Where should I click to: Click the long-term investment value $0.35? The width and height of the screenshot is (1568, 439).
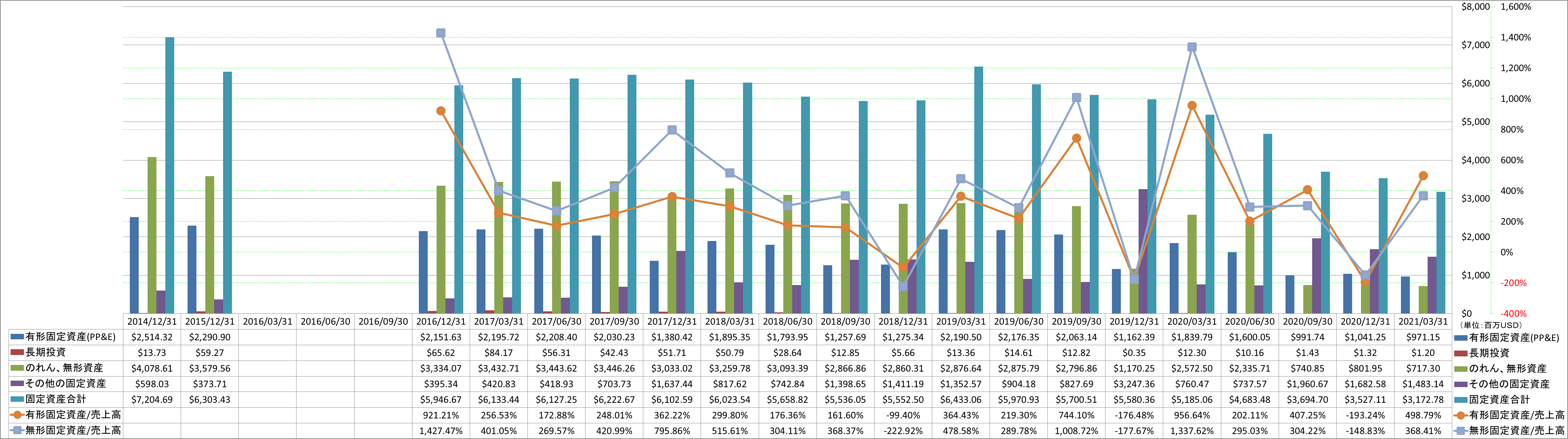(x=1134, y=353)
